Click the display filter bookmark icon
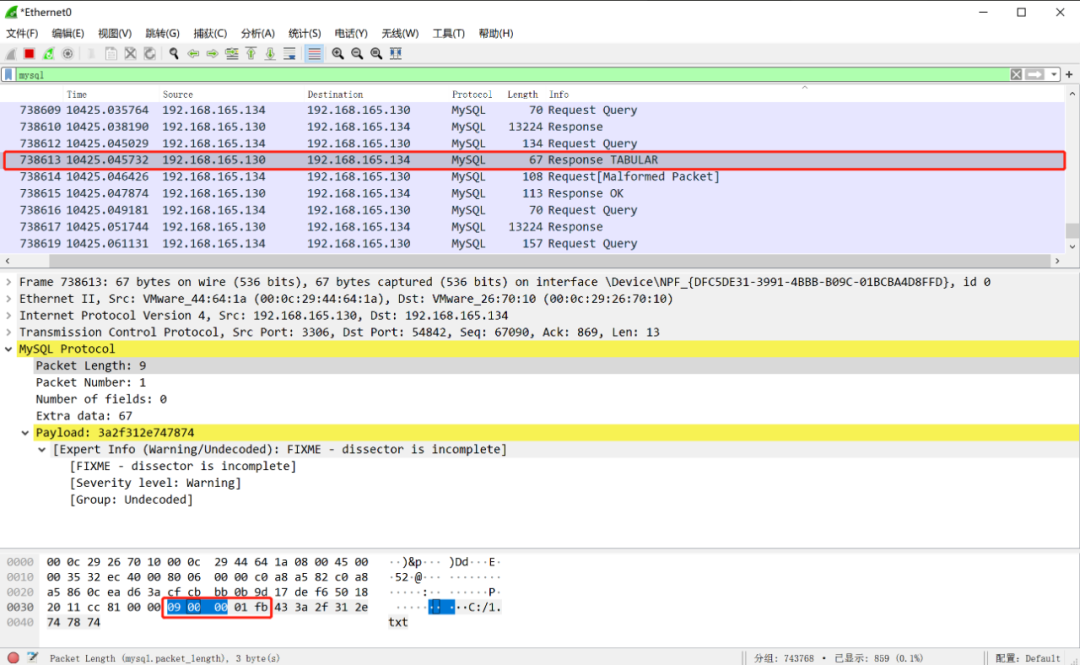Image resolution: width=1080 pixels, height=665 pixels. (x=9, y=75)
